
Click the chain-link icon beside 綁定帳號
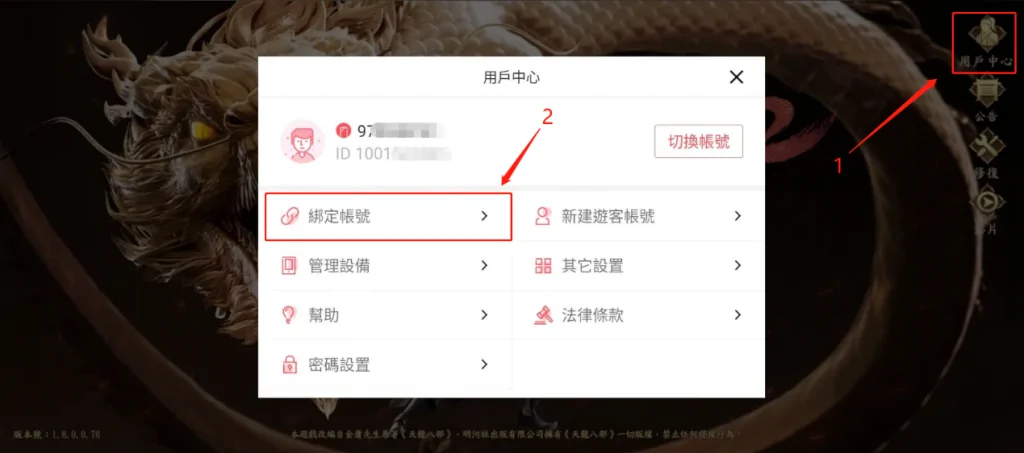coord(289,217)
